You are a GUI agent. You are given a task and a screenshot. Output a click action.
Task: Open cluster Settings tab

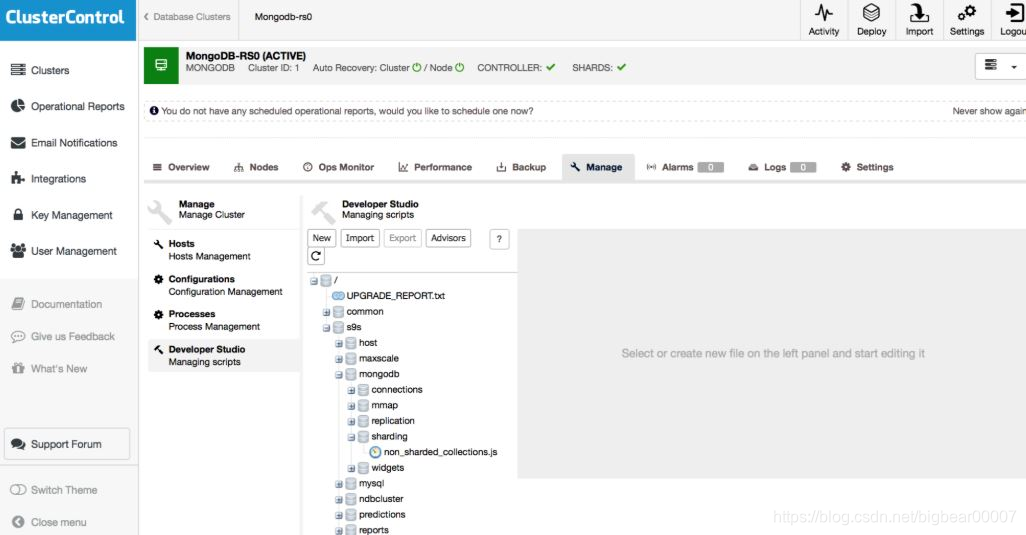pyautogui.click(x=867, y=167)
